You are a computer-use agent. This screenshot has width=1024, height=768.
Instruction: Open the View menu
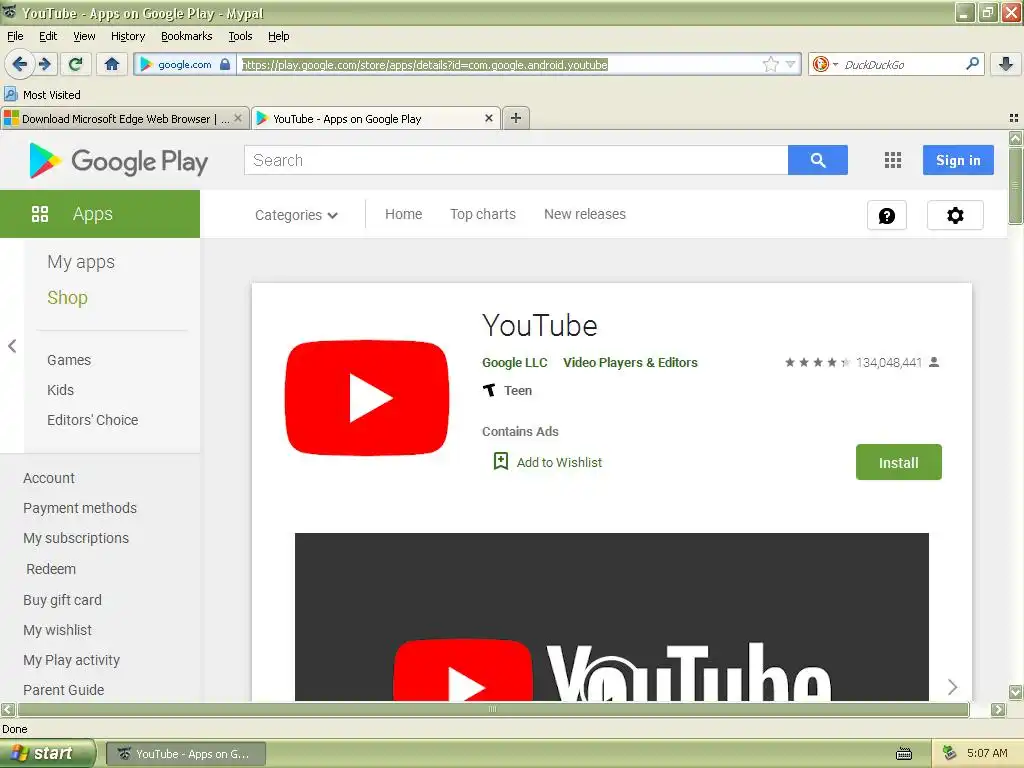(x=84, y=36)
